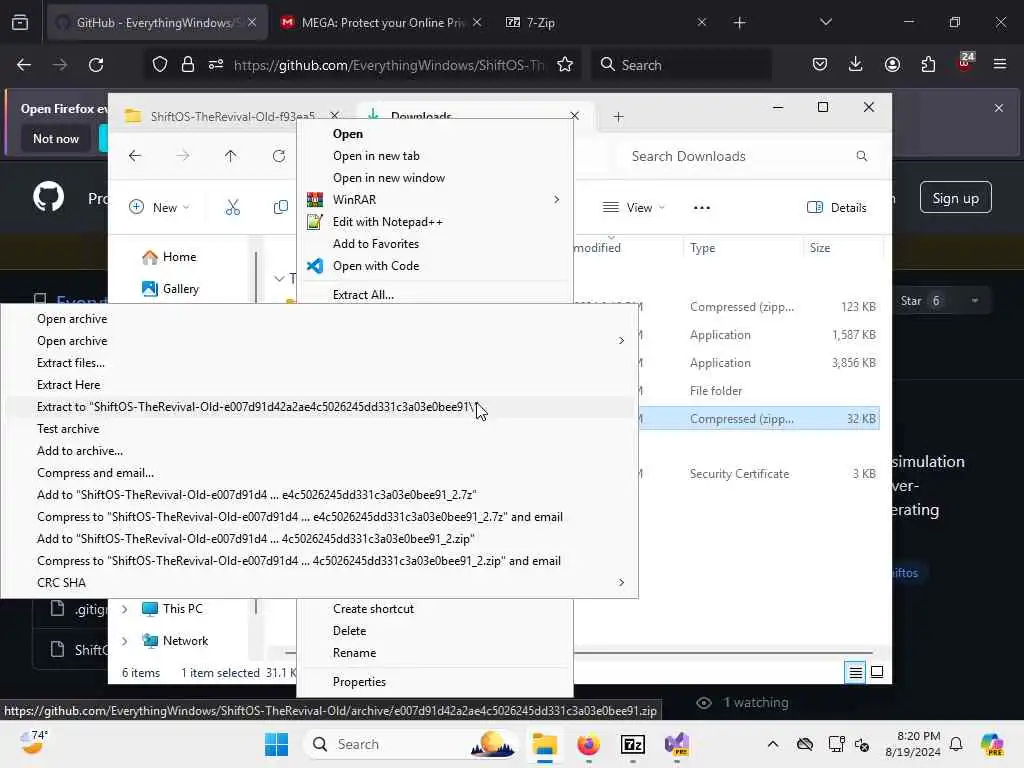Image resolution: width=1024 pixels, height=768 pixels.
Task: Expand the WinRAR submenu
Action: (556, 199)
